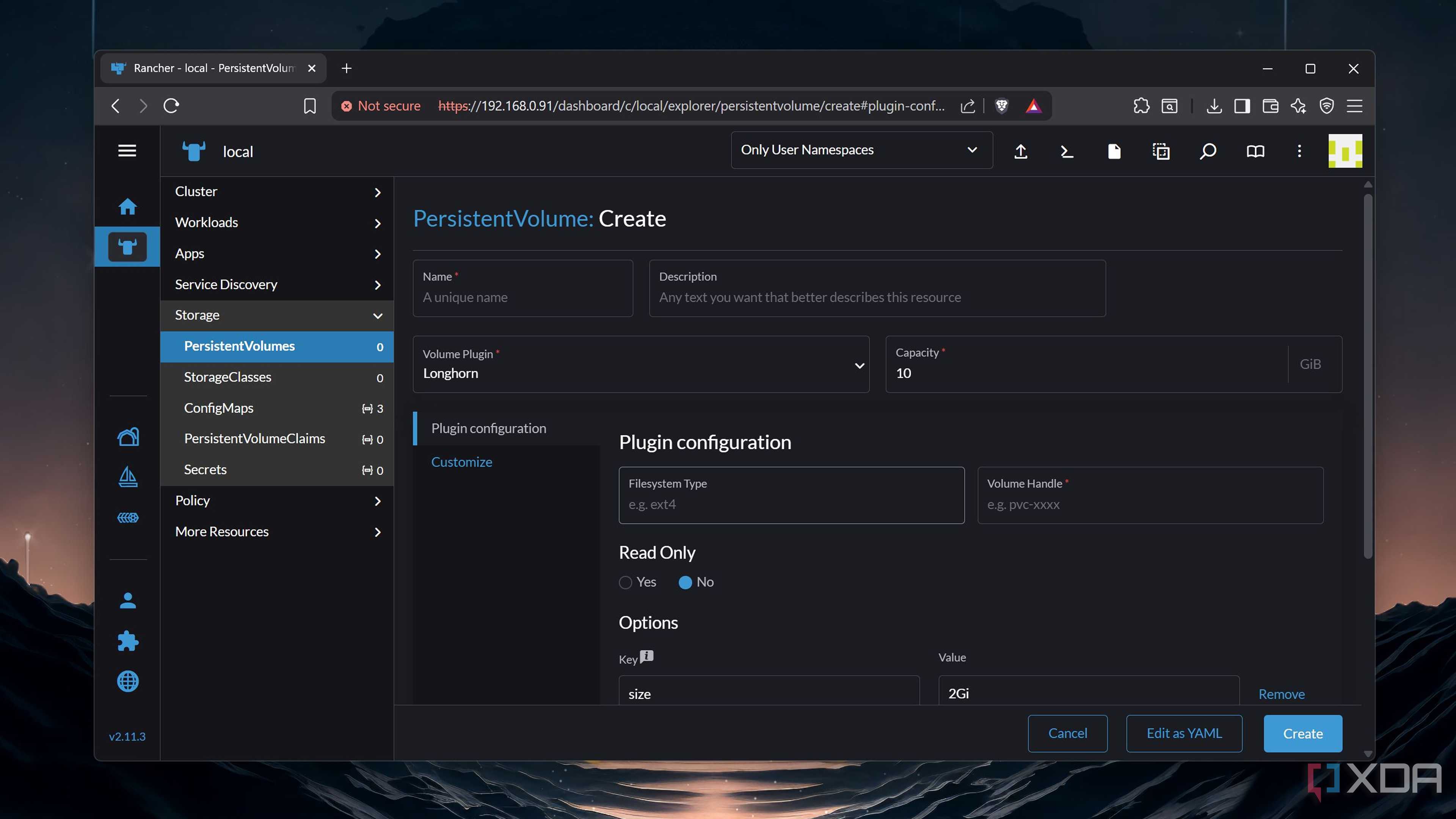The height and width of the screenshot is (819, 1456).
Task: Click the page vertical scrollbar
Action: click(1368, 376)
